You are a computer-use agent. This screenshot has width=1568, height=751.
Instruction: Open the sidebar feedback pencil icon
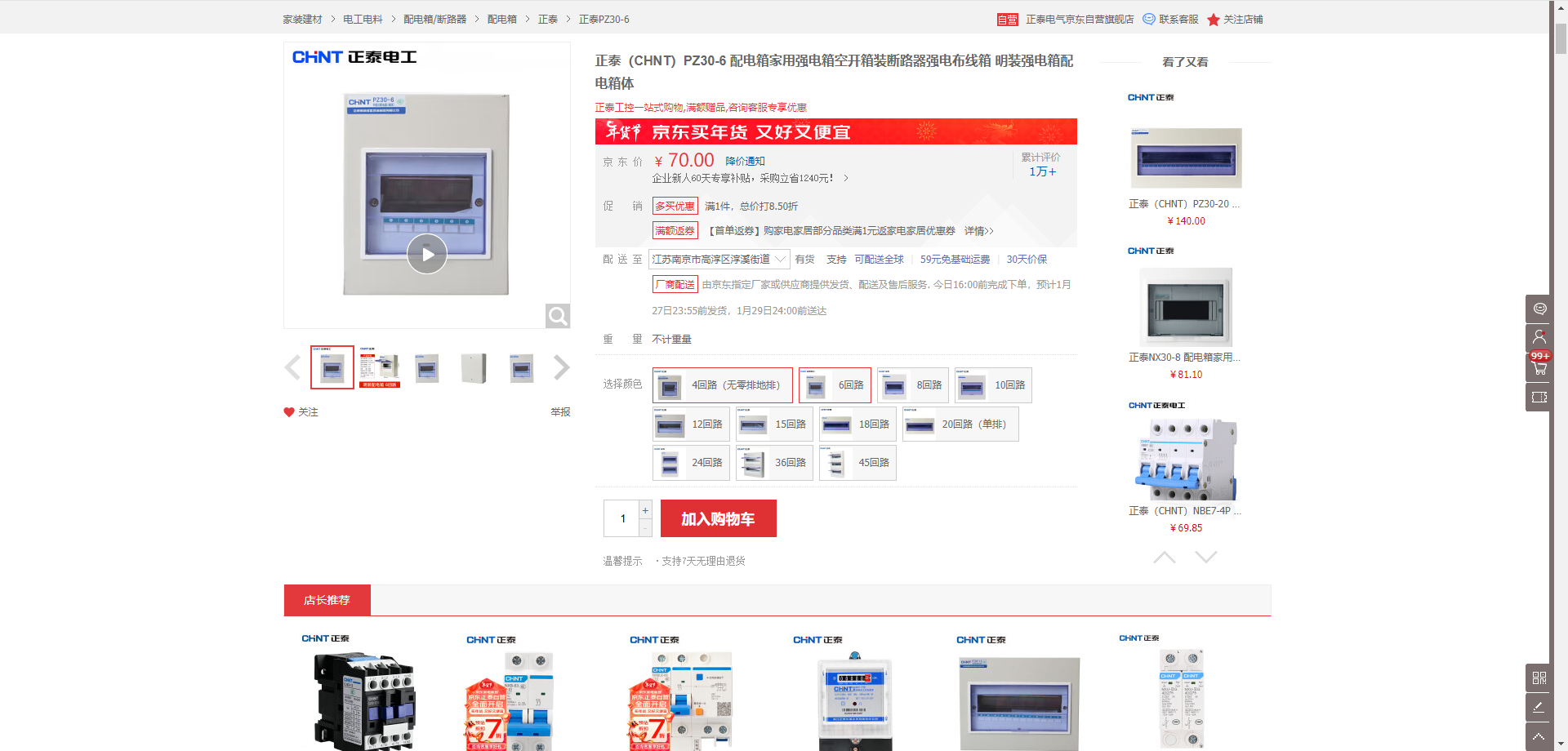point(1539,707)
